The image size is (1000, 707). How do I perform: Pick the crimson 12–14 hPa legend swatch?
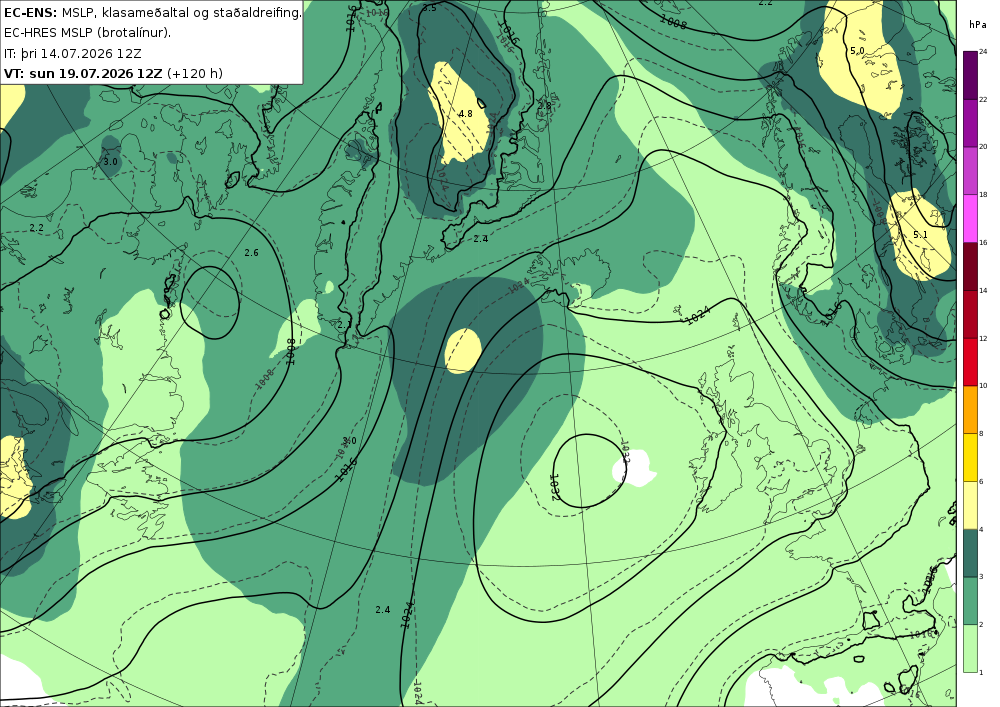click(970, 314)
